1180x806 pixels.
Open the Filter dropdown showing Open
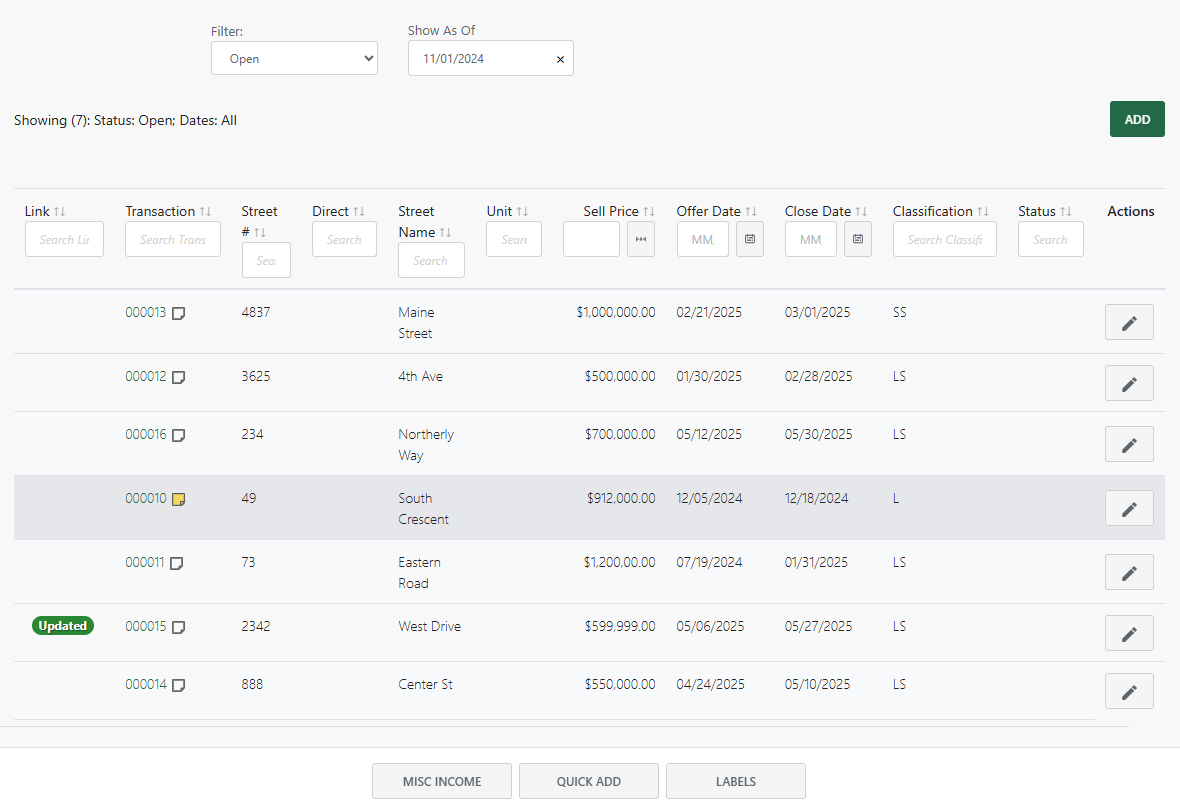pyautogui.click(x=294, y=58)
